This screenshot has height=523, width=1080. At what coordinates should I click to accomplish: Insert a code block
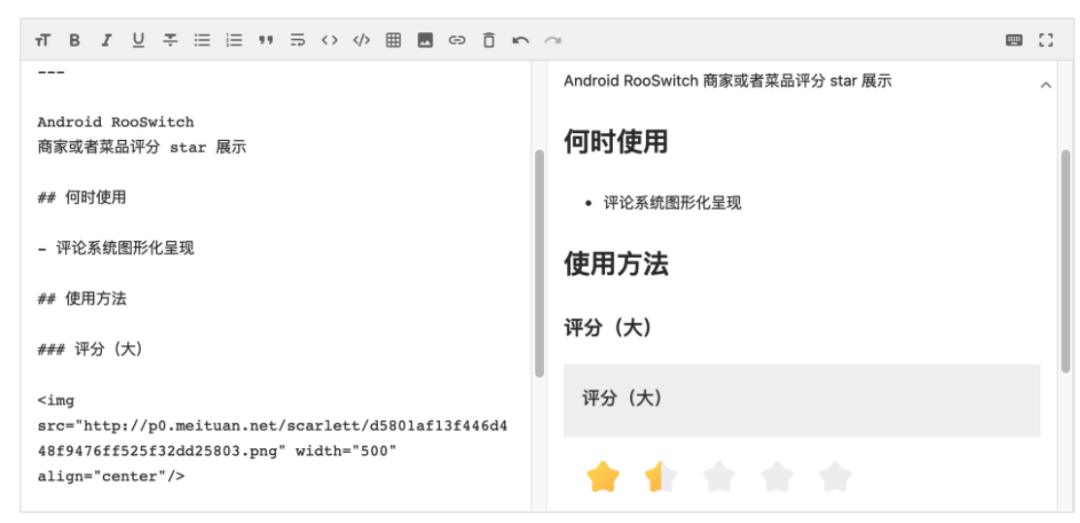coord(362,41)
